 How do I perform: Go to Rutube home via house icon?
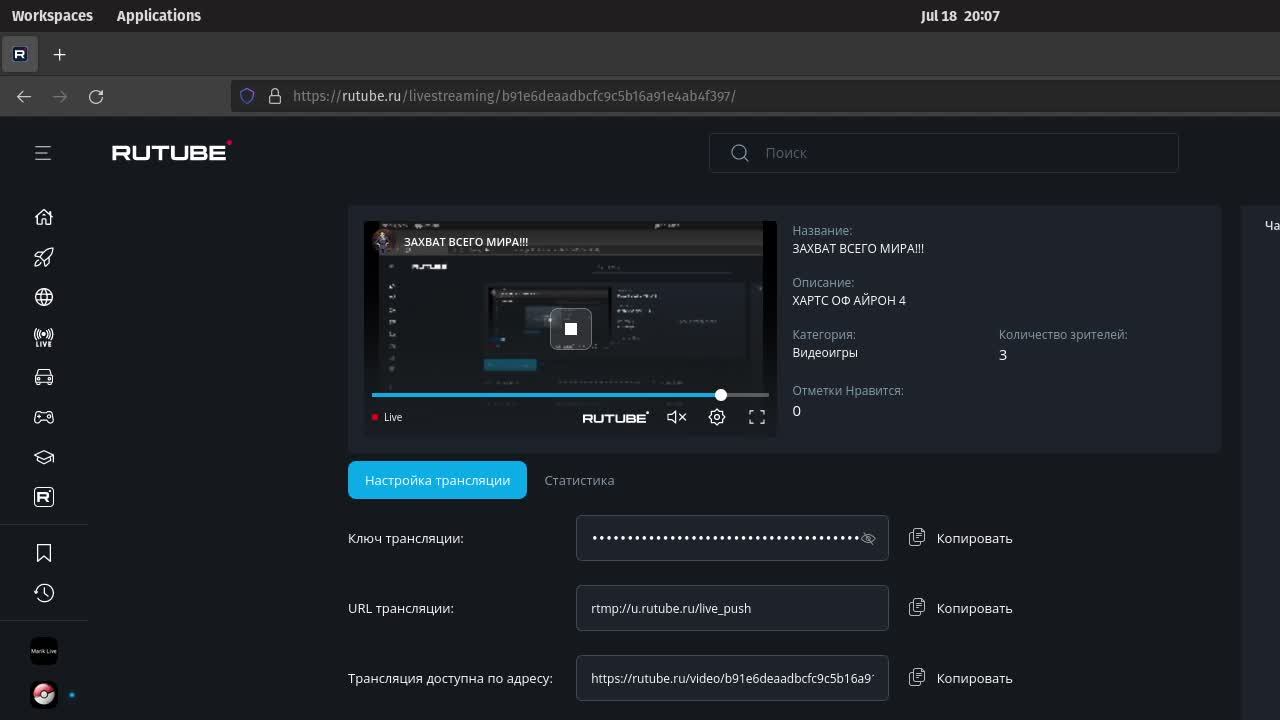44,217
